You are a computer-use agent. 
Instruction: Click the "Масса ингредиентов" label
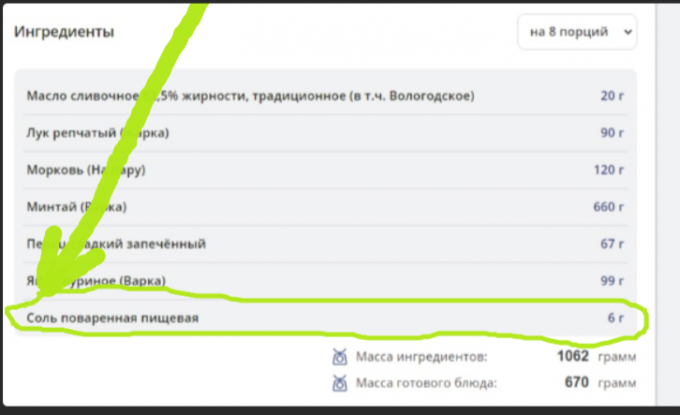coord(422,357)
